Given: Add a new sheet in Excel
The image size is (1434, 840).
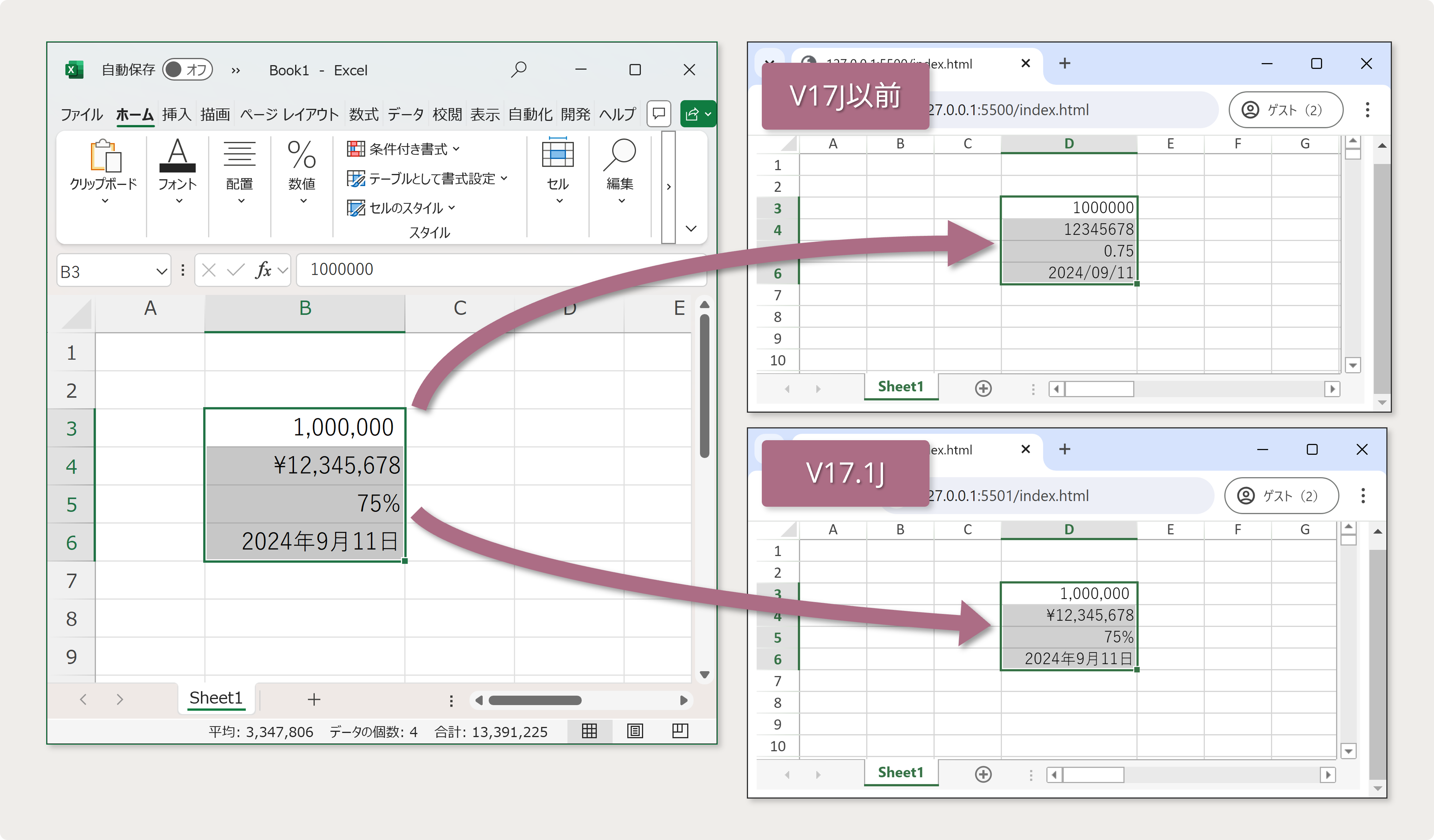Looking at the screenshot, I should coord(314,699).
